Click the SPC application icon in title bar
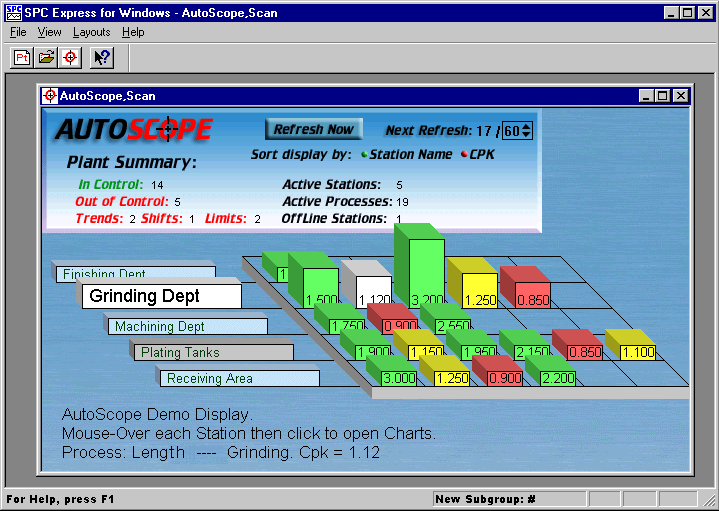This screenshot has height=511, width=719. point(12,13)
